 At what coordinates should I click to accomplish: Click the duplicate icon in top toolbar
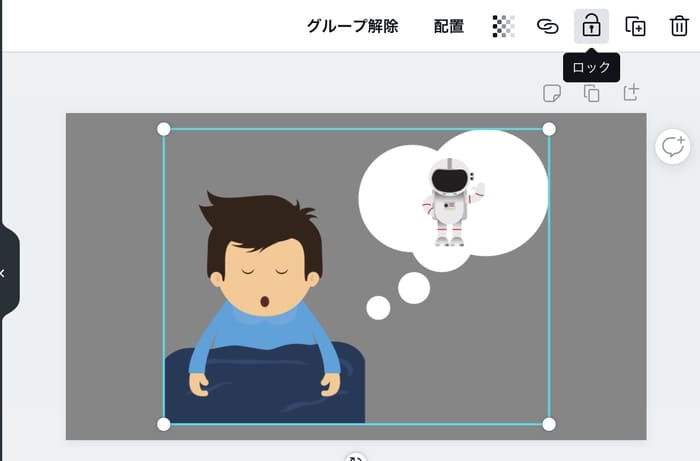(635, 26)
